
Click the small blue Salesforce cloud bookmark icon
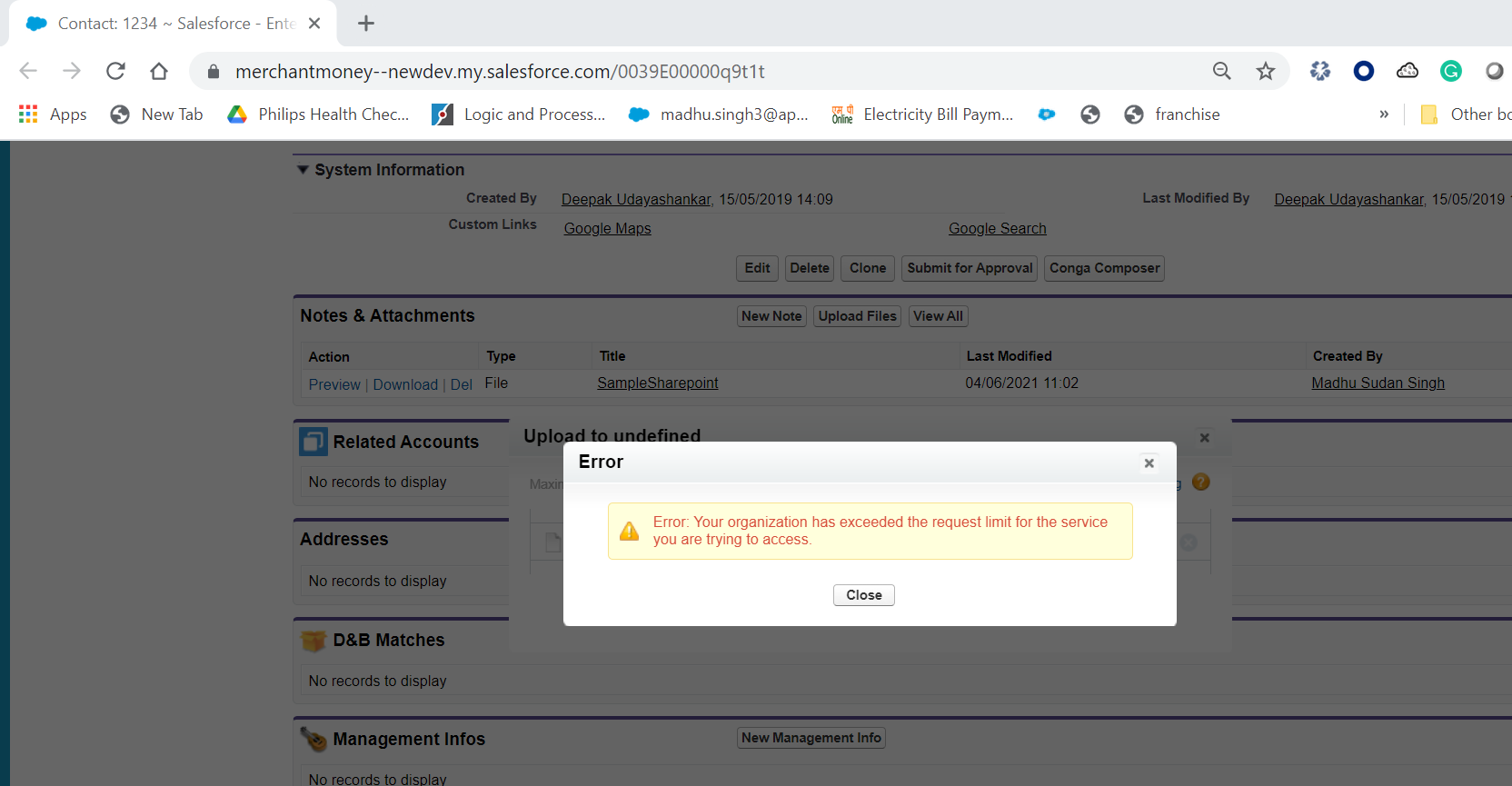(x=1047, y=114)
